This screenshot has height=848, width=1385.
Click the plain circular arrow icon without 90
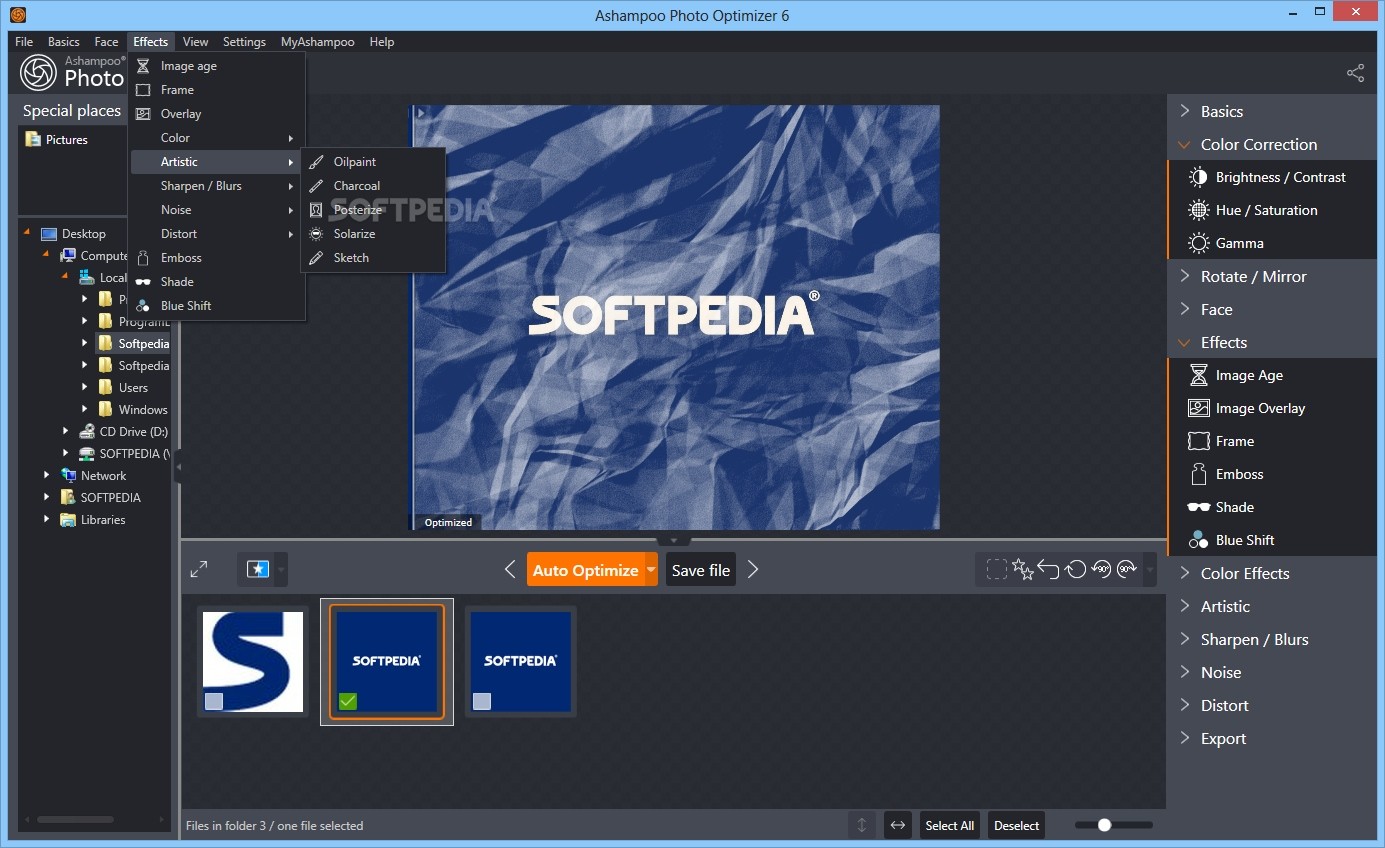pos(1075,569)
